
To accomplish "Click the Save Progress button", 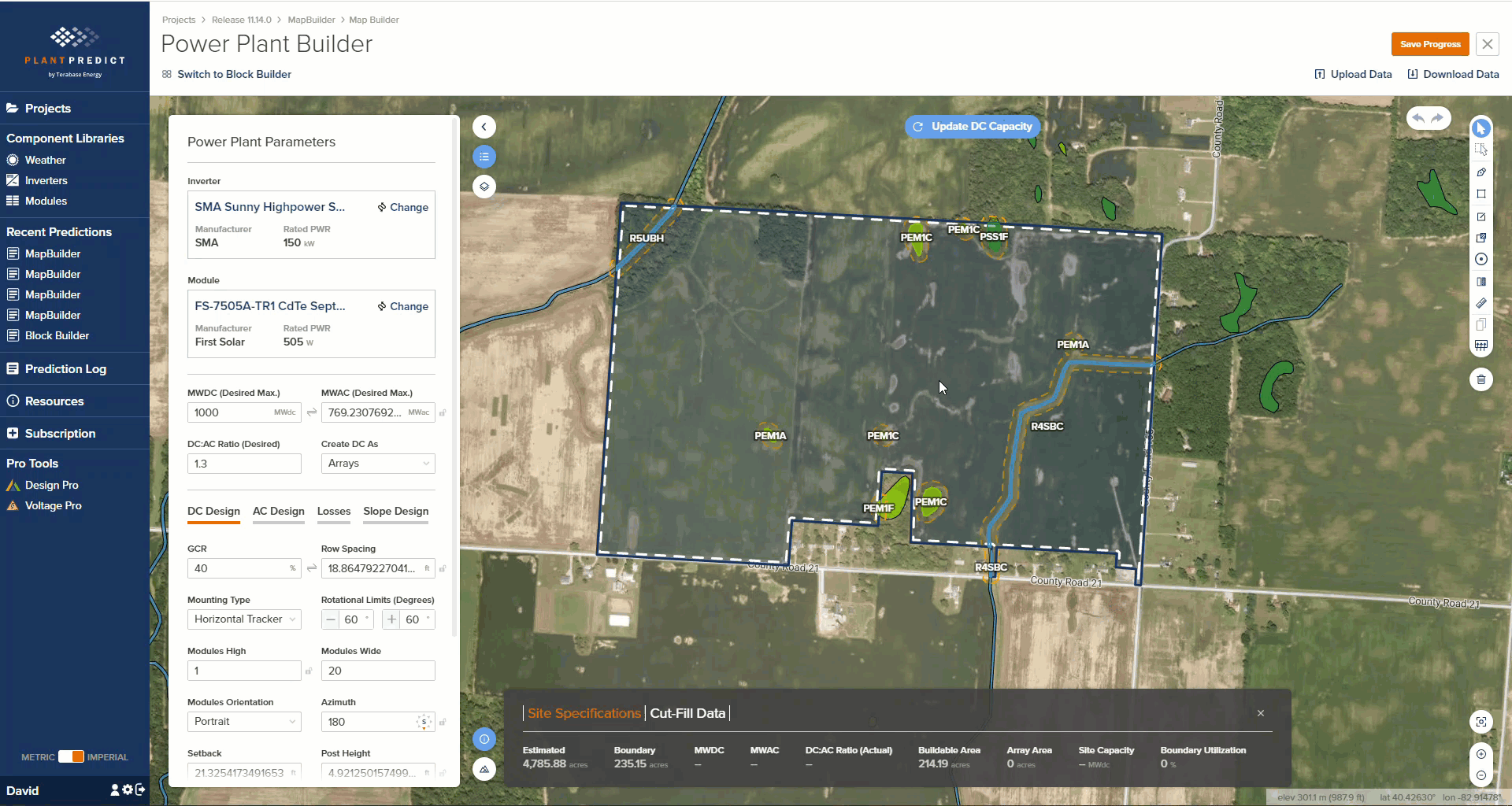I will tap(1430, 44).
